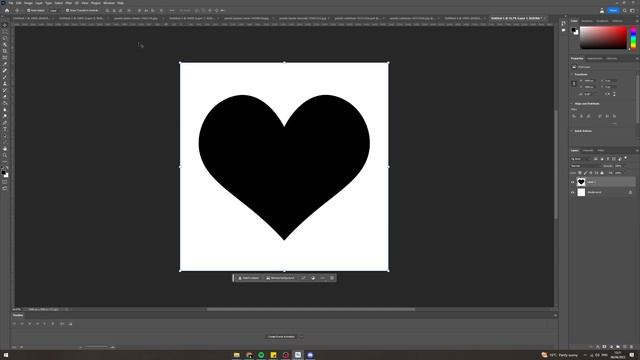Switch to the Adjustments tab

click(594, 58)
